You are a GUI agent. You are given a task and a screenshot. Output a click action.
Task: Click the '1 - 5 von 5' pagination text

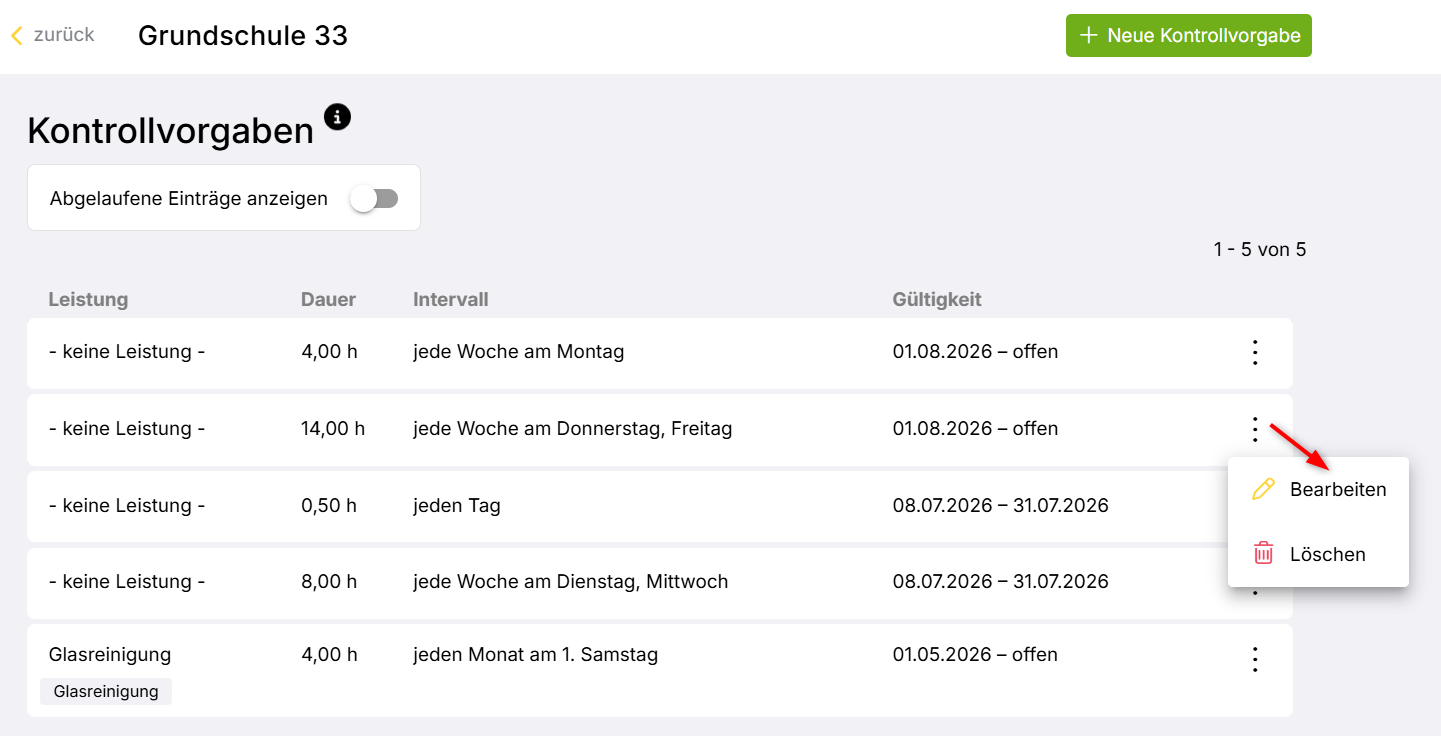tap(1260, 250)
